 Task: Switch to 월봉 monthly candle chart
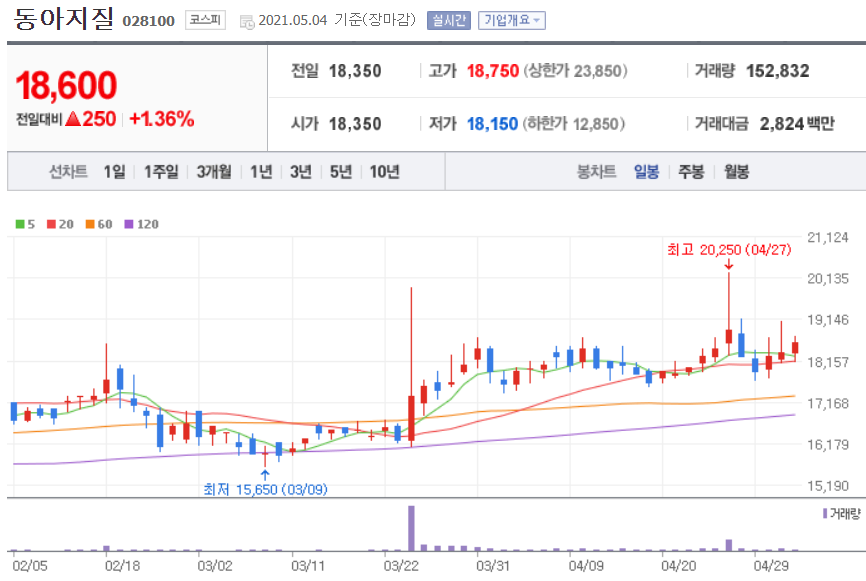point(736,172)
